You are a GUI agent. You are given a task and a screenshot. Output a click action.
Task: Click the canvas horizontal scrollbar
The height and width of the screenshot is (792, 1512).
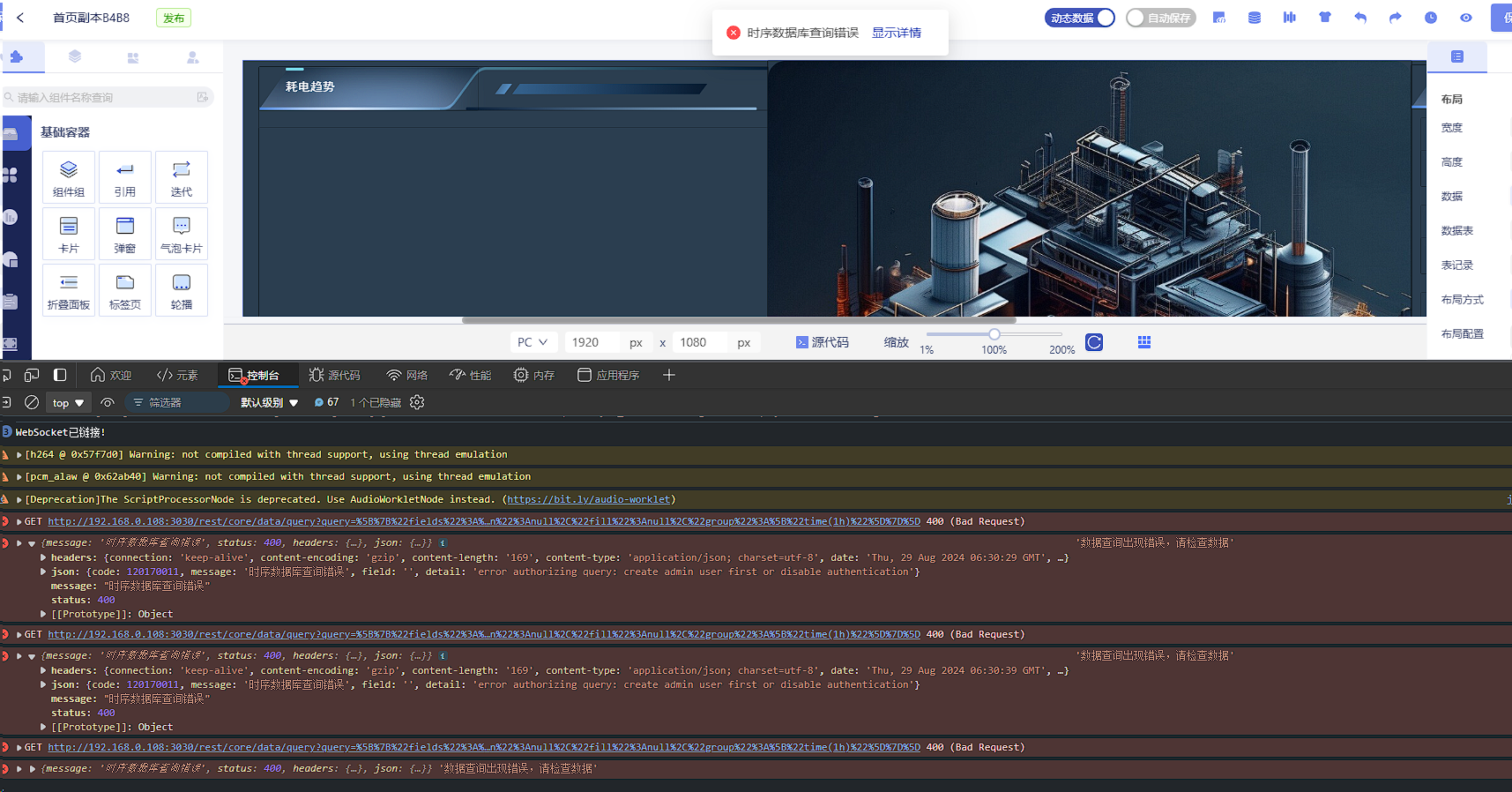[739, 320]
